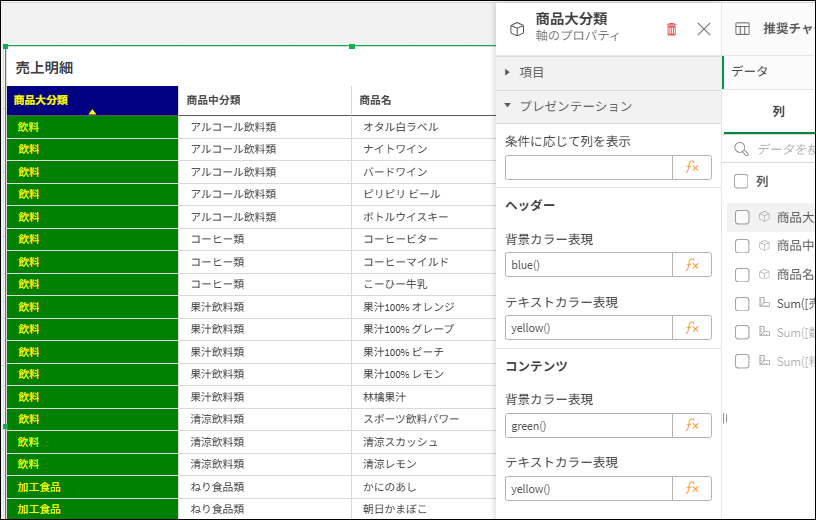Expand the 項目 section
Viewport: 816px width, 520px height.
(x=508, y=72)
